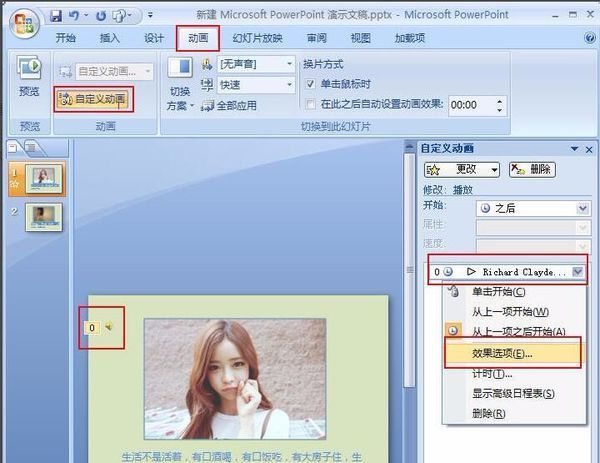
Task: Click the 00:00 auto-advance time field
Action: pyautogui.click(x=471, y=105)
